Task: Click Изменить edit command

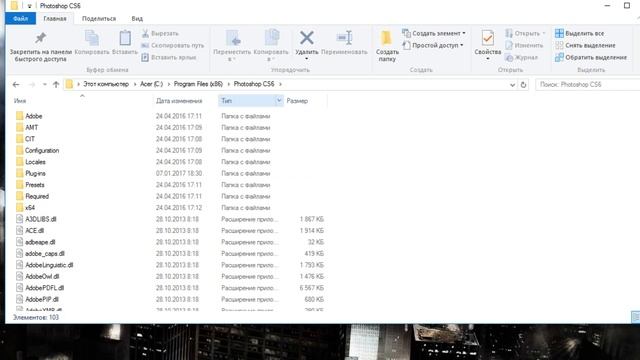Action: (x=524, y=45)
